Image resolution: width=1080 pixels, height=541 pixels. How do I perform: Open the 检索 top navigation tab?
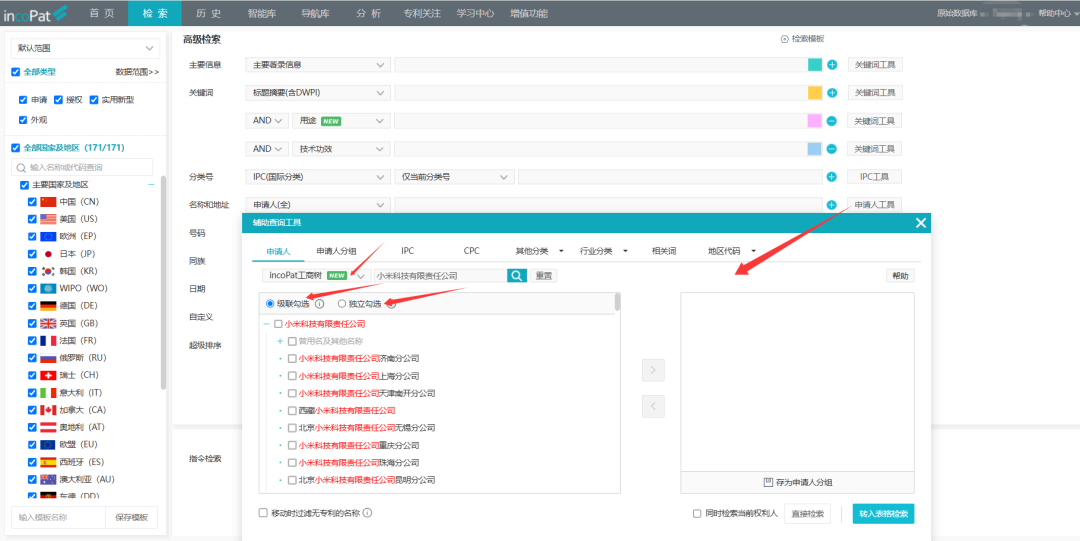click(x=155, y=13)
